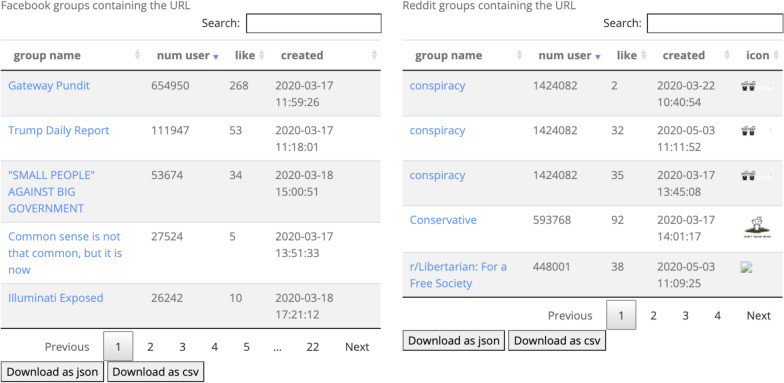The width and height of the screenshot is (784, 383).
Task: Select the 448001 num user cell
Action: click(x=552, y=266)
